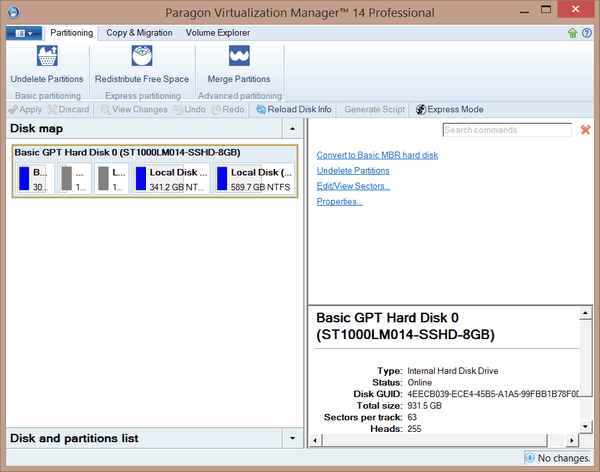Click the disk info scroll down arrow

coord(585,426)
